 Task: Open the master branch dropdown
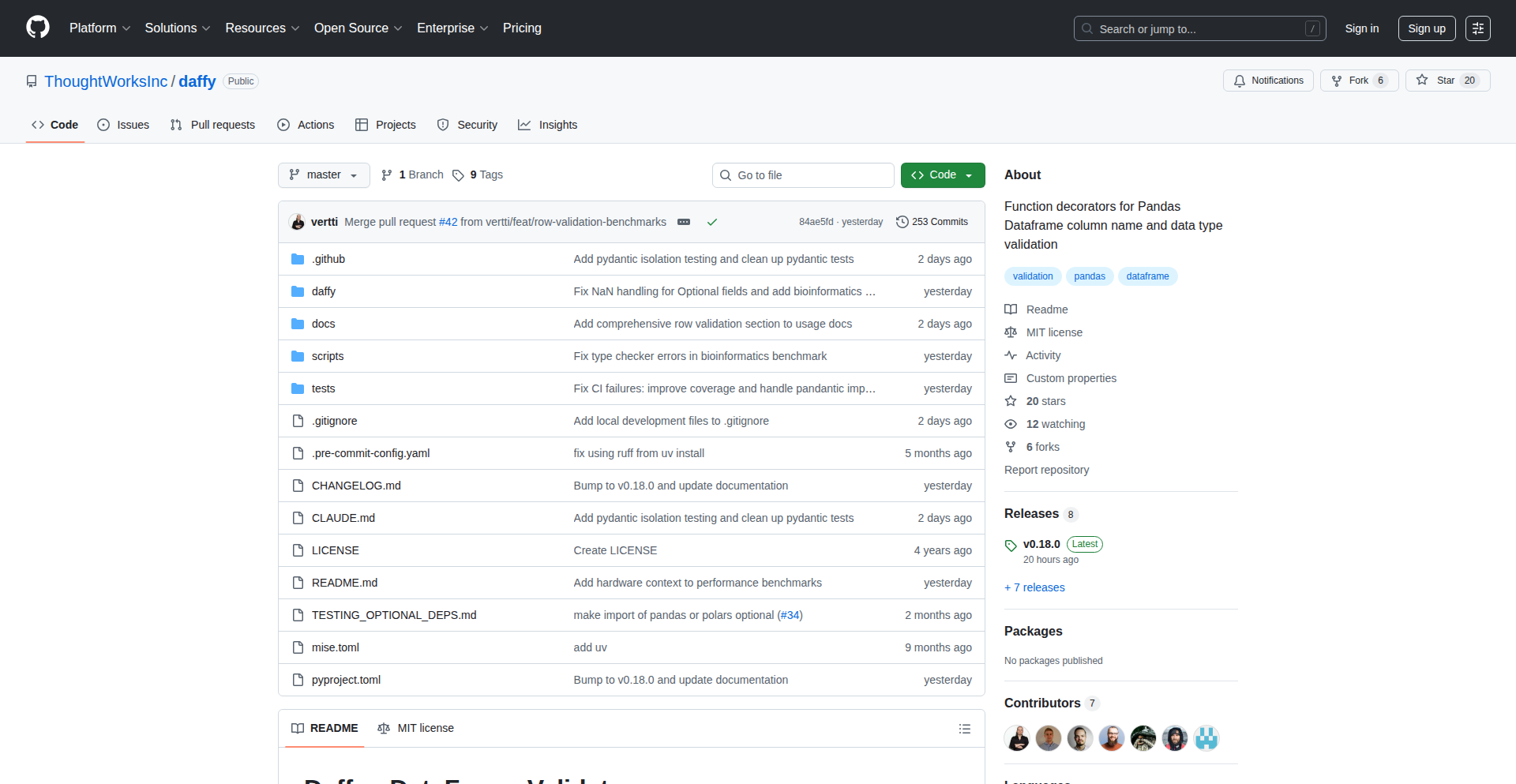pyautogui.click(x=323, y=174)
